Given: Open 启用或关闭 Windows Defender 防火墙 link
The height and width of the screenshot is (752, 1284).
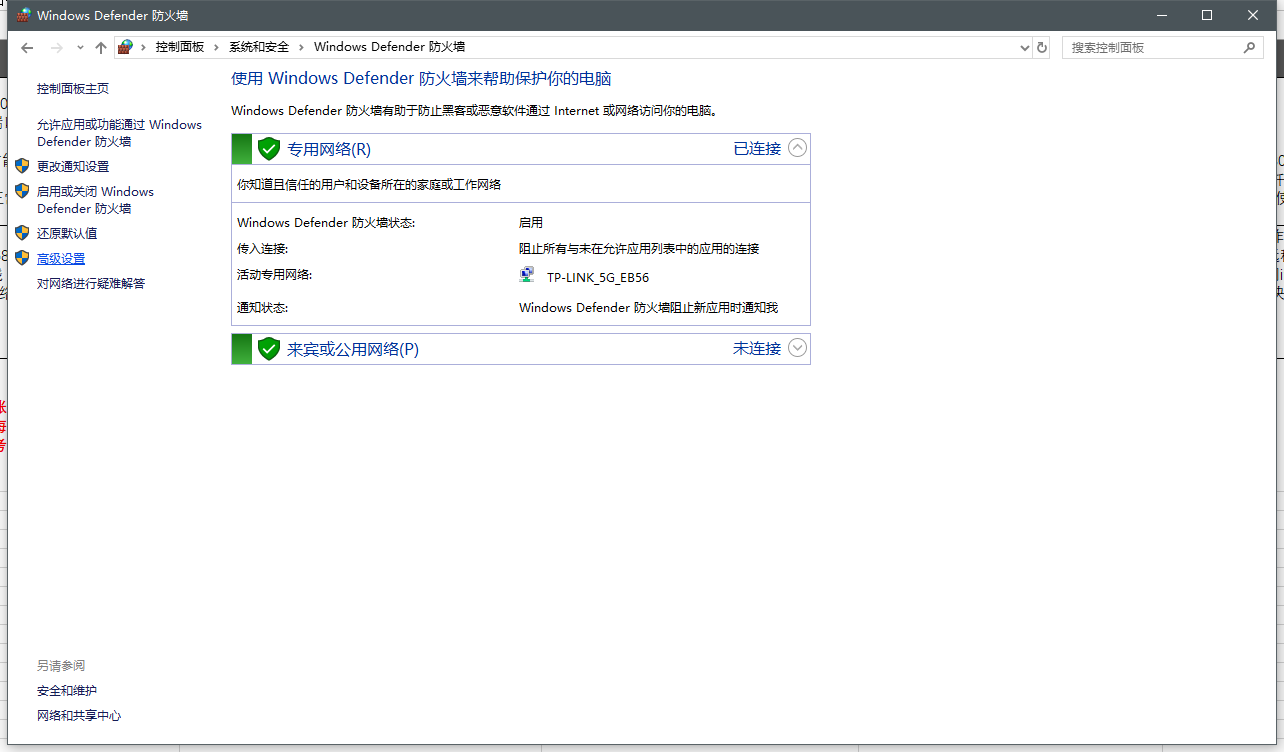Looking at the screenshot, I should (95, 200).
